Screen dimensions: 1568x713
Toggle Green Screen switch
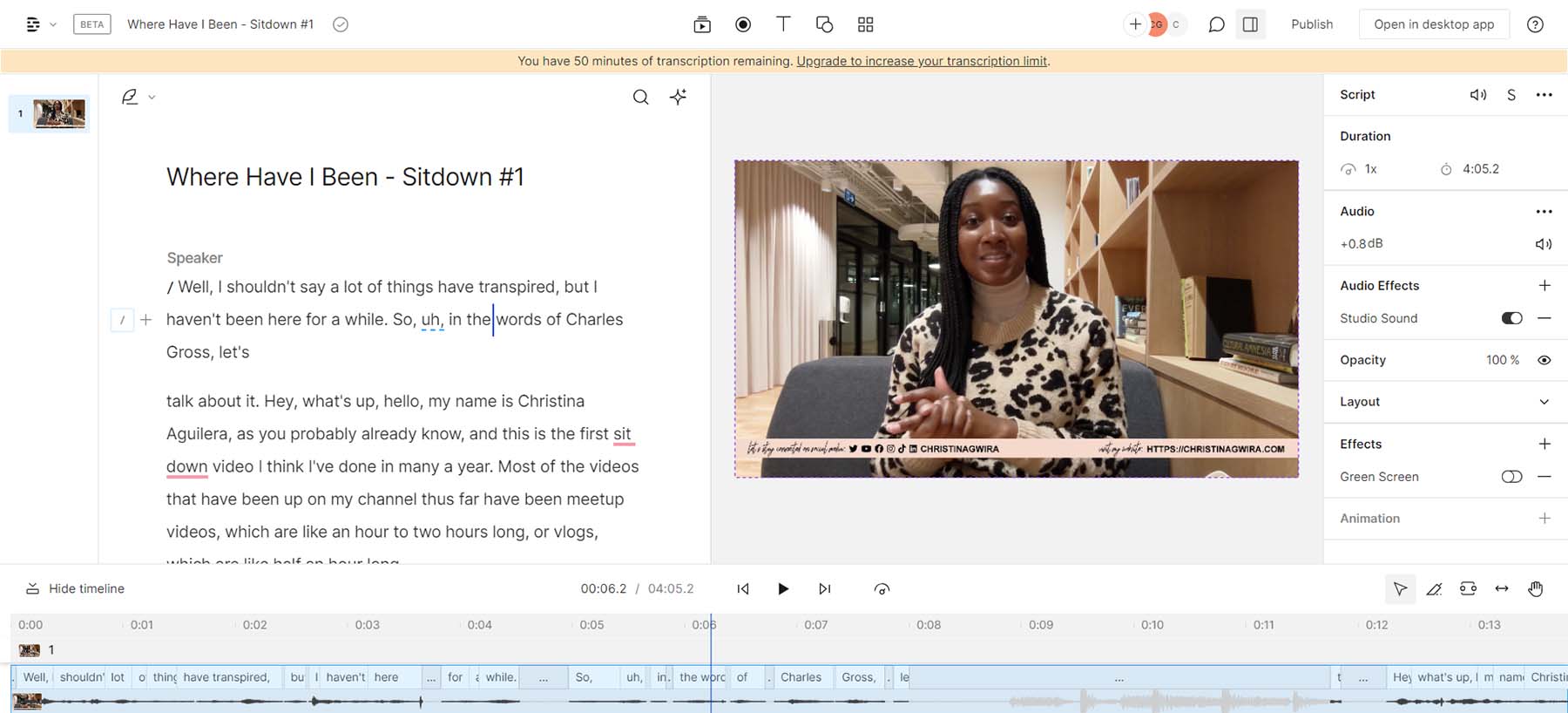[x=1511, y=477]
